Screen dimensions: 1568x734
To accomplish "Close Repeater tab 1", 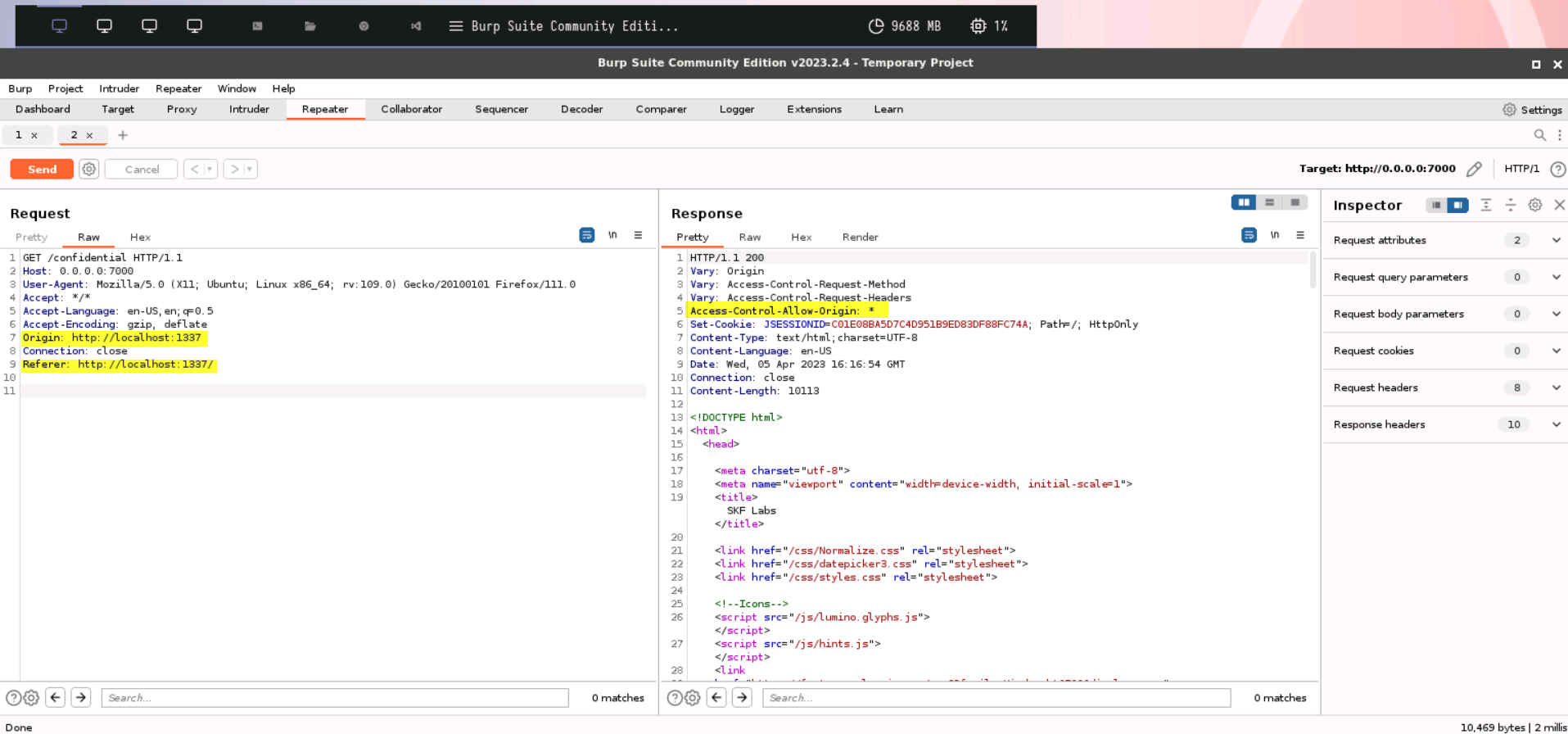I will [x=34, y=136].
